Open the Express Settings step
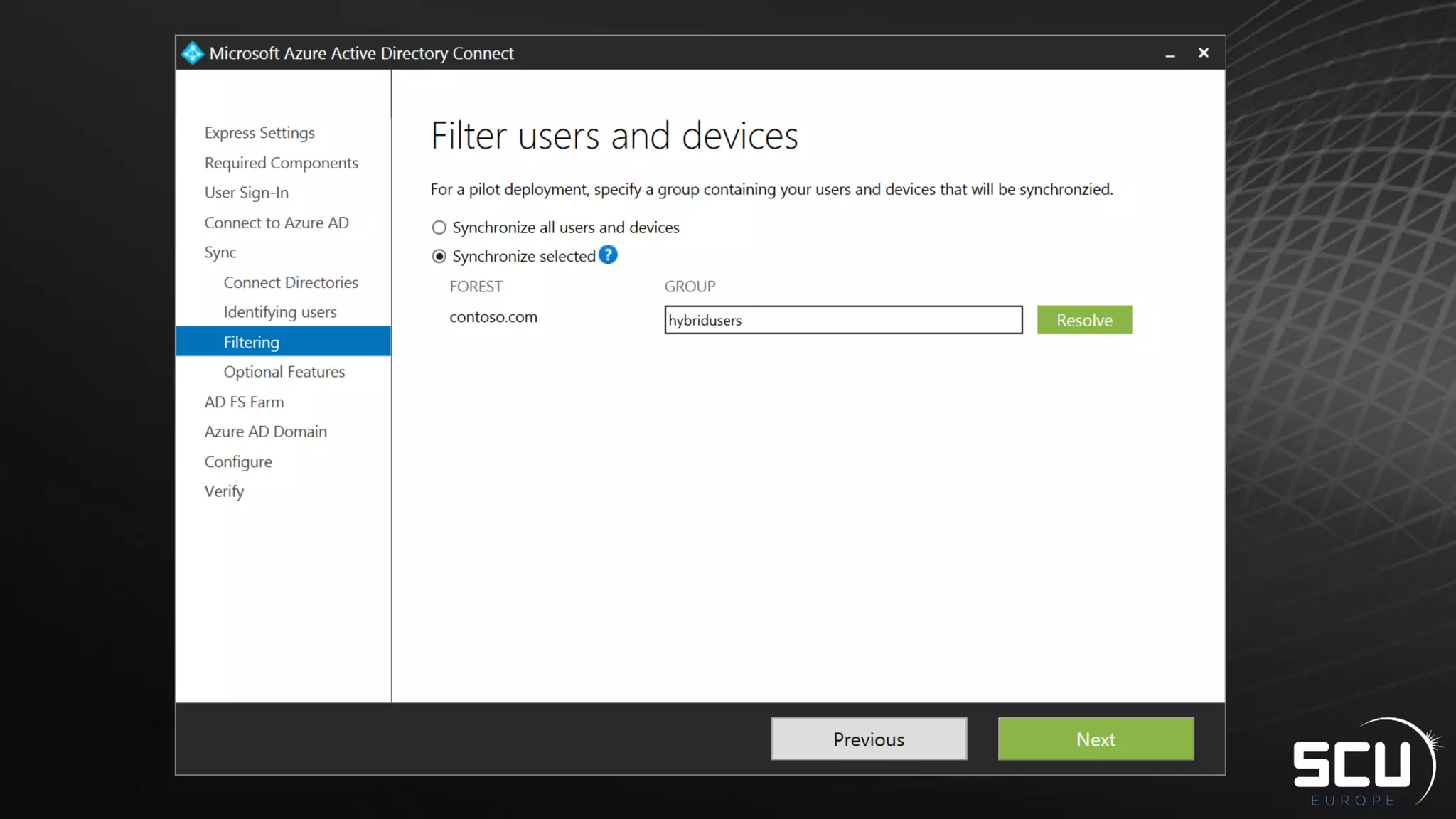 259,133
